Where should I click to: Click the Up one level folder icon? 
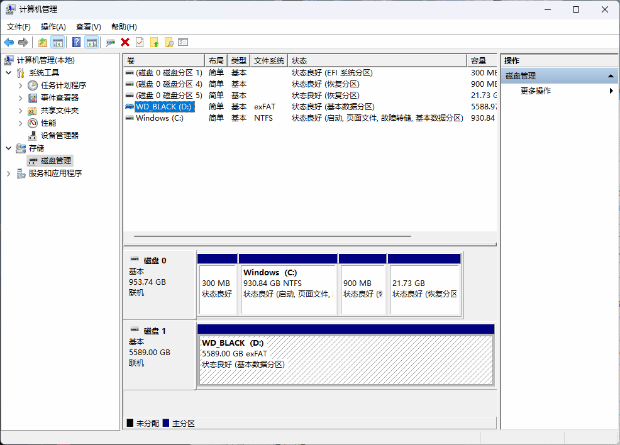(x=42, y=42)
